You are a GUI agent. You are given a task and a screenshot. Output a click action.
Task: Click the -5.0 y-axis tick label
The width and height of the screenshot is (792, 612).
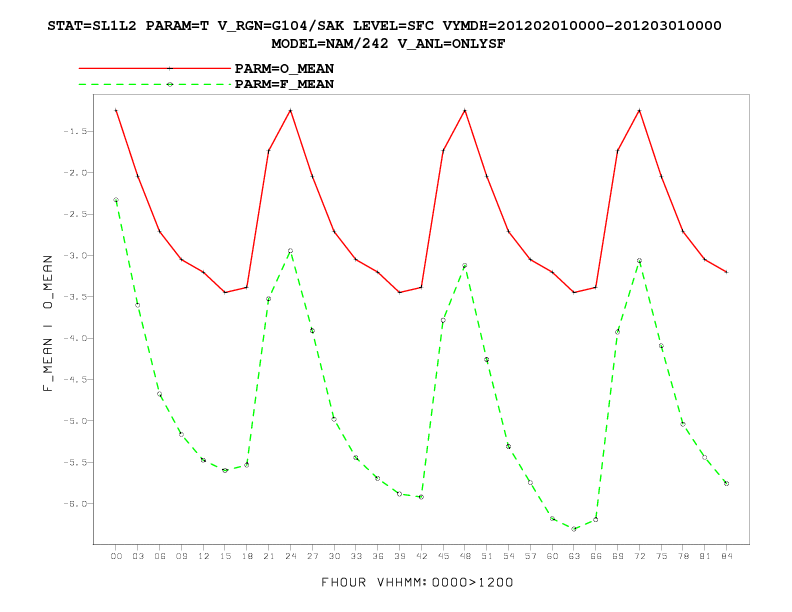coord(75,421)
